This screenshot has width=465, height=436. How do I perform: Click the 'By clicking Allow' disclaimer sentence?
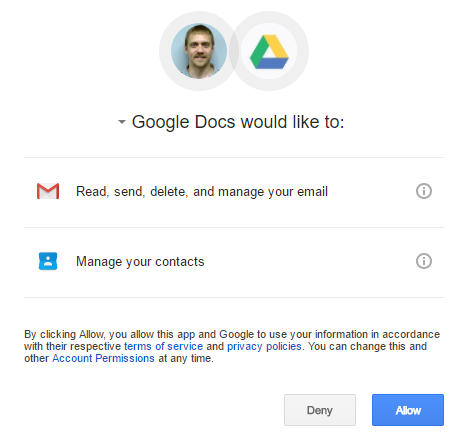coord(232,334)
